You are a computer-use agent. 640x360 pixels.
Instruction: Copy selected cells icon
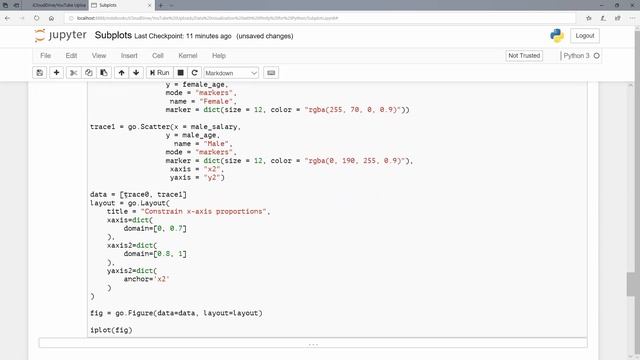click(89, 73)
